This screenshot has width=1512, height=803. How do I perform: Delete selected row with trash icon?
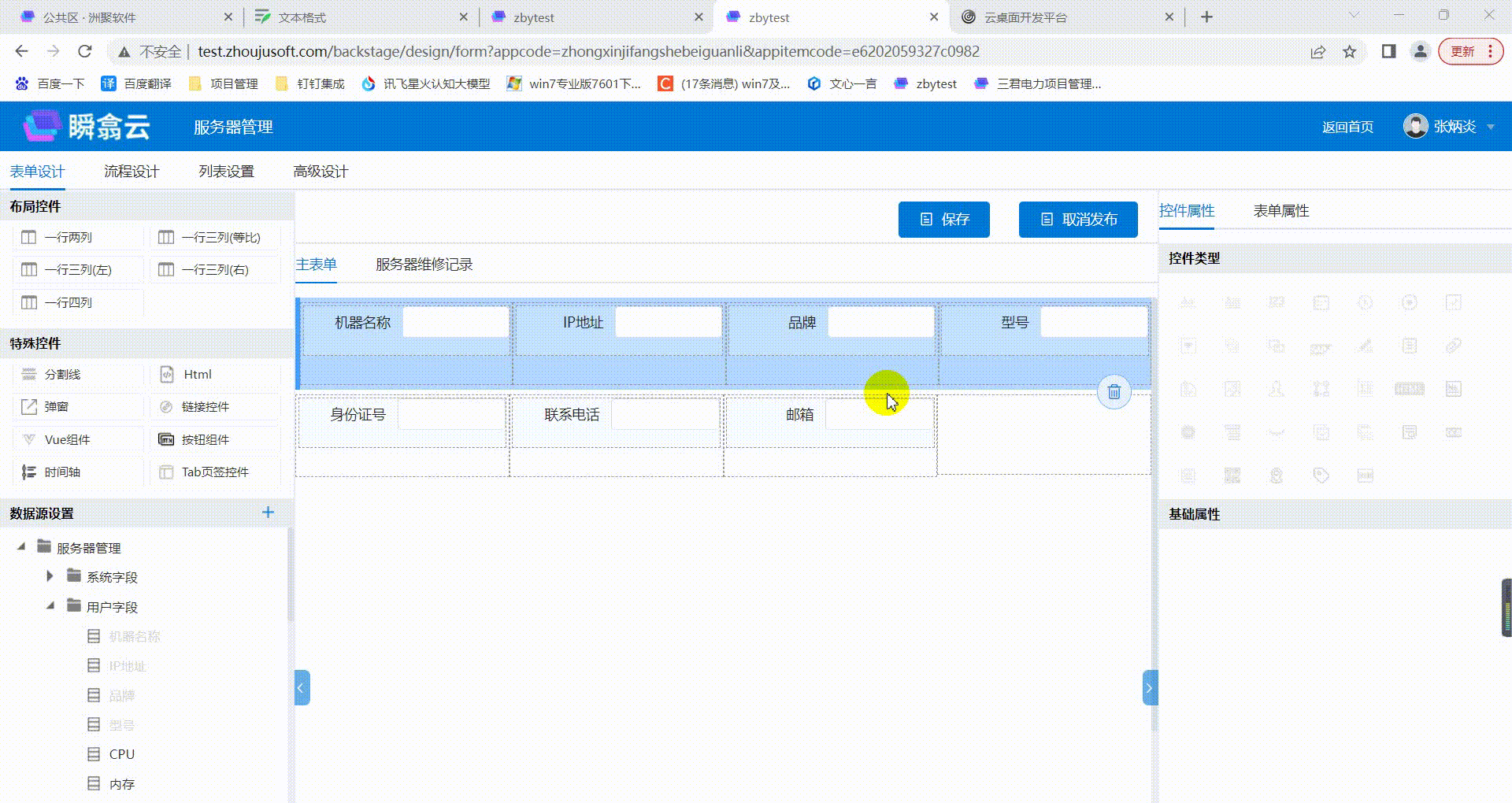click(x=1114, y=391)
